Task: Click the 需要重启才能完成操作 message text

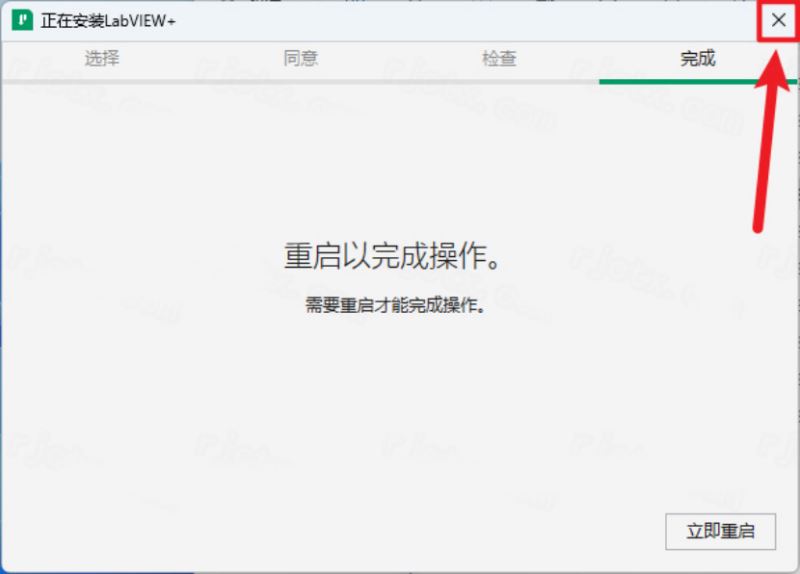Action: pos(395,306)
